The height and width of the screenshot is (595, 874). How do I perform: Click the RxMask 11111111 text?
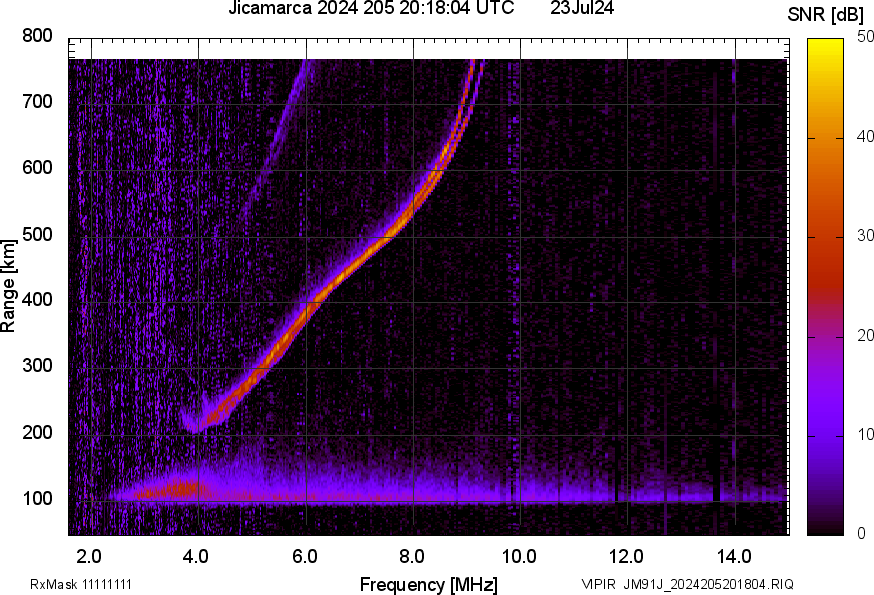(81, 584)
